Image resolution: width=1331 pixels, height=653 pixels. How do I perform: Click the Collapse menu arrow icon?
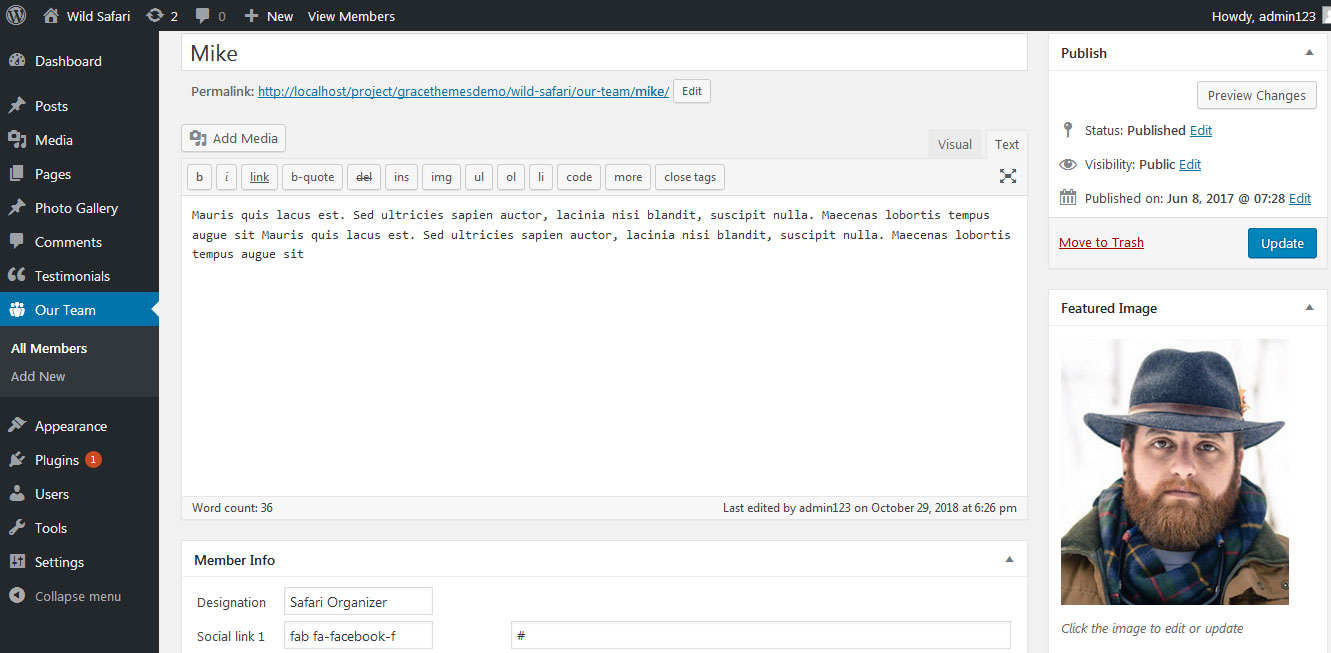pos(17,596)
